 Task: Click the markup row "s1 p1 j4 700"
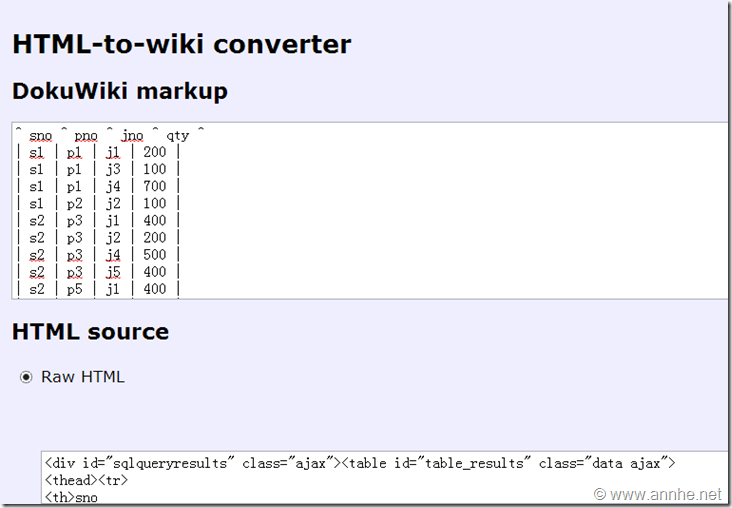[x=98, y=186]
